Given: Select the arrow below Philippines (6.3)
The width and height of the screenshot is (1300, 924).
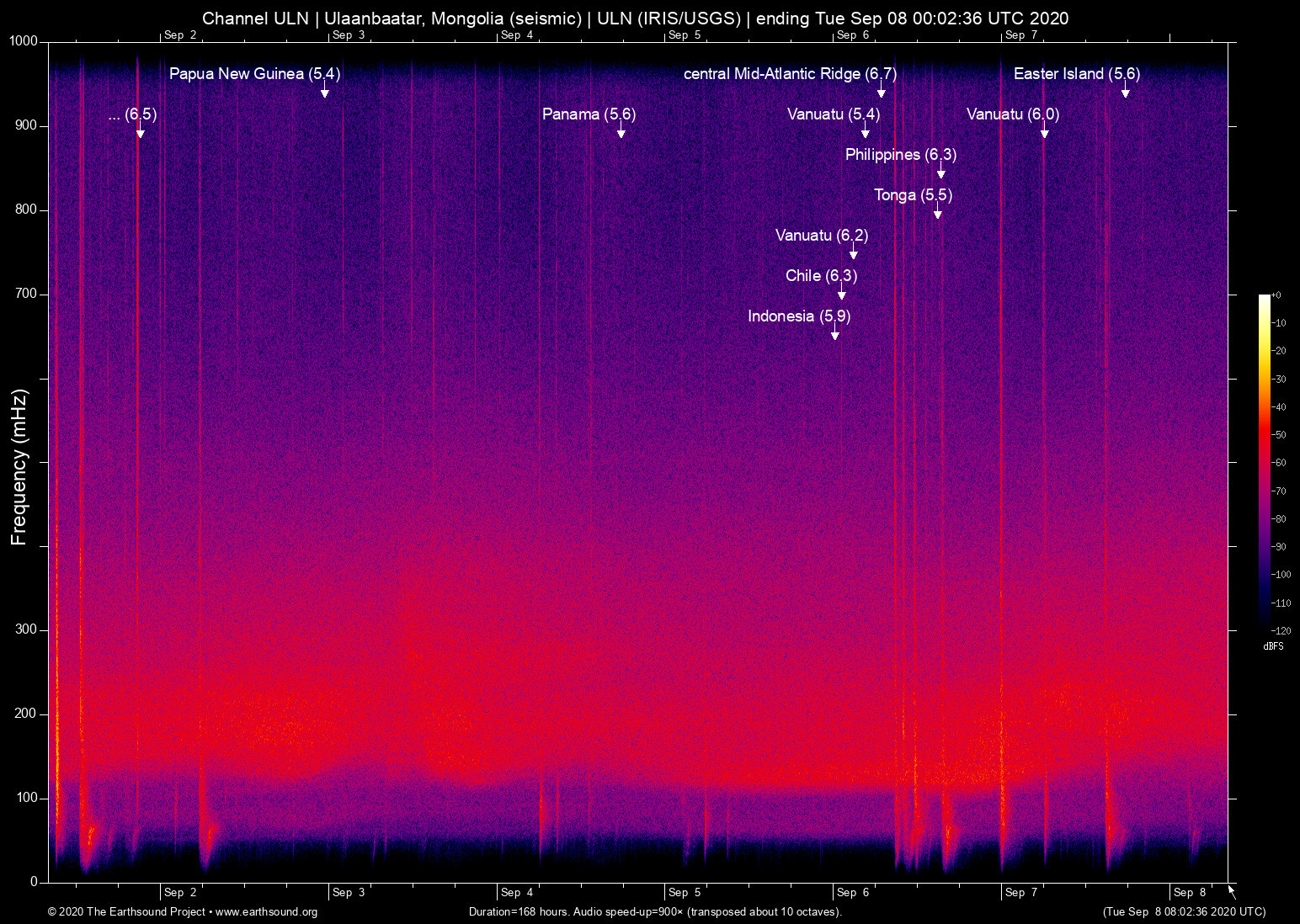Looking at the screenshot, I should point(940,173).
